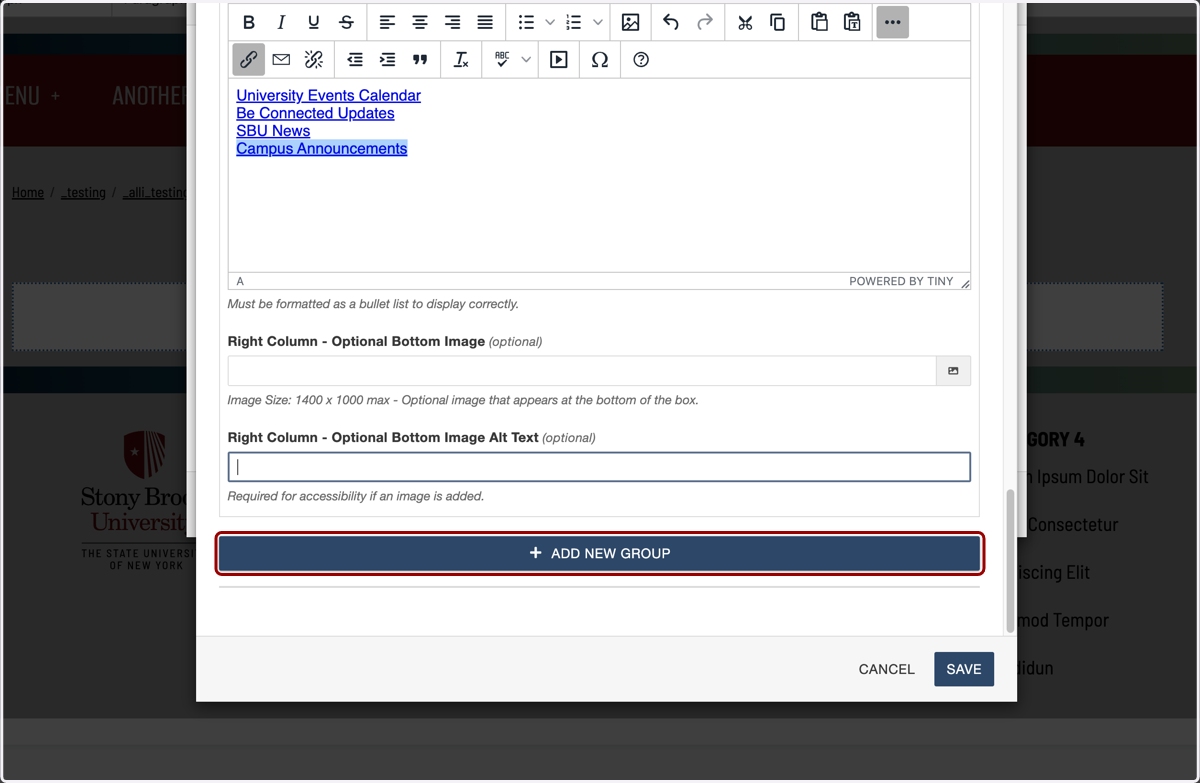Click the dialog vertical scrollbar
The height and width of the screenshot is (783, 1200).
click(x=1010, y=560)
